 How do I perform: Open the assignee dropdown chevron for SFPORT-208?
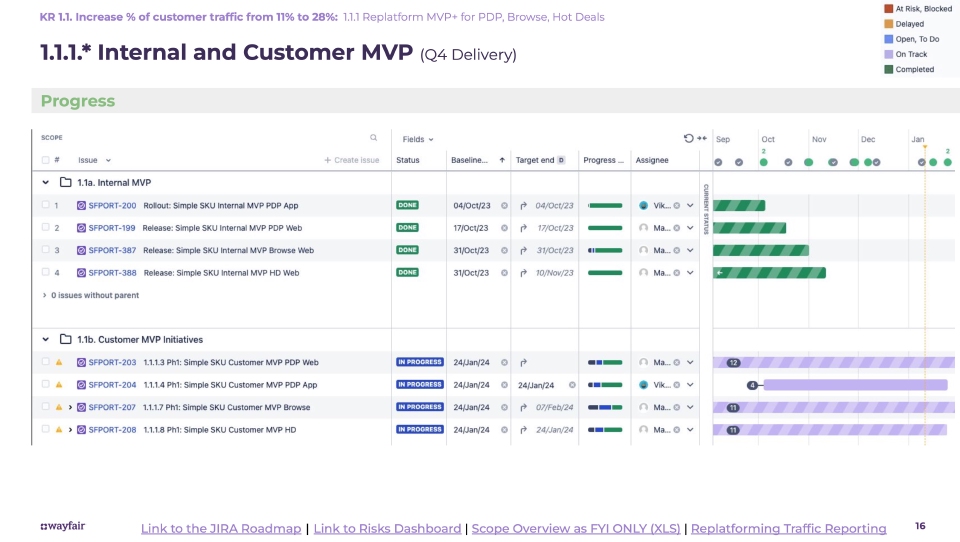pos(690,430)
